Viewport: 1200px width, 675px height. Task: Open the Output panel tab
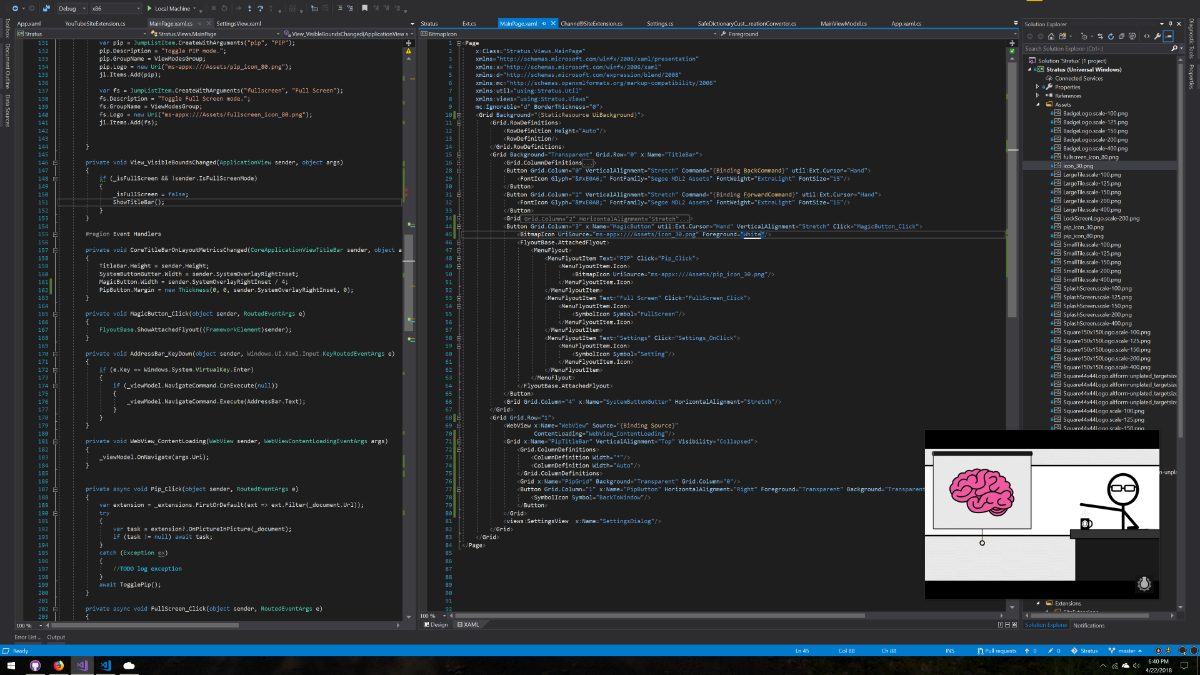click(x=56, y=637)
